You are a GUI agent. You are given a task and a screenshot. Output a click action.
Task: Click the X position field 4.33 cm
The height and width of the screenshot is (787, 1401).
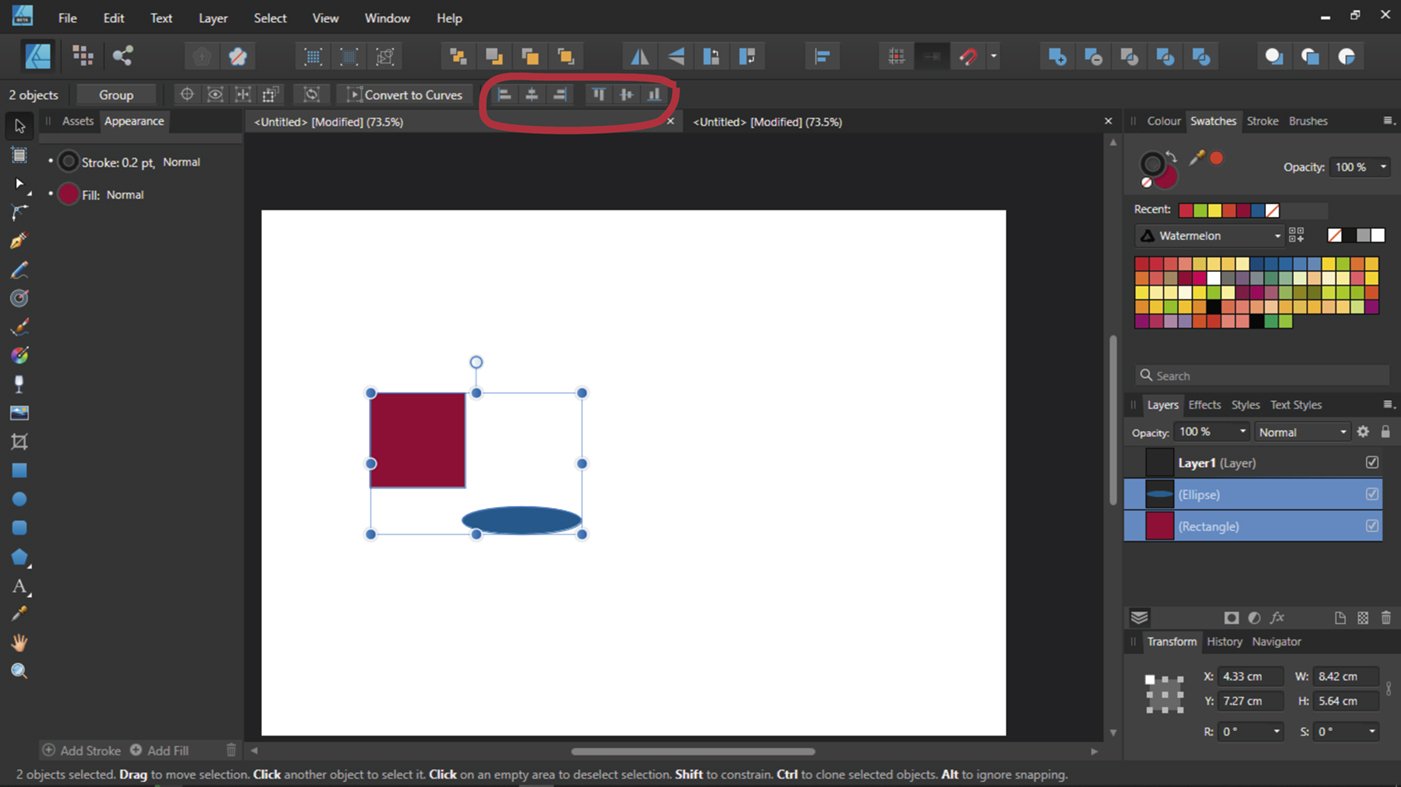pyautogui.click(x=1250, y=677)
